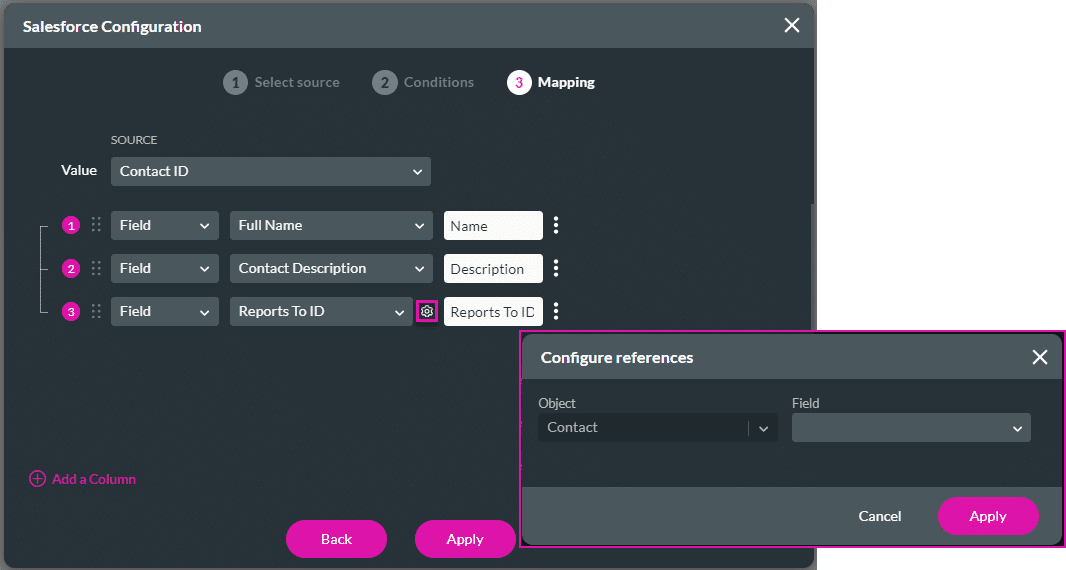Click the SOURCE heading label
This screenshot has width=1066, height=570.
(x=134, y=140)
